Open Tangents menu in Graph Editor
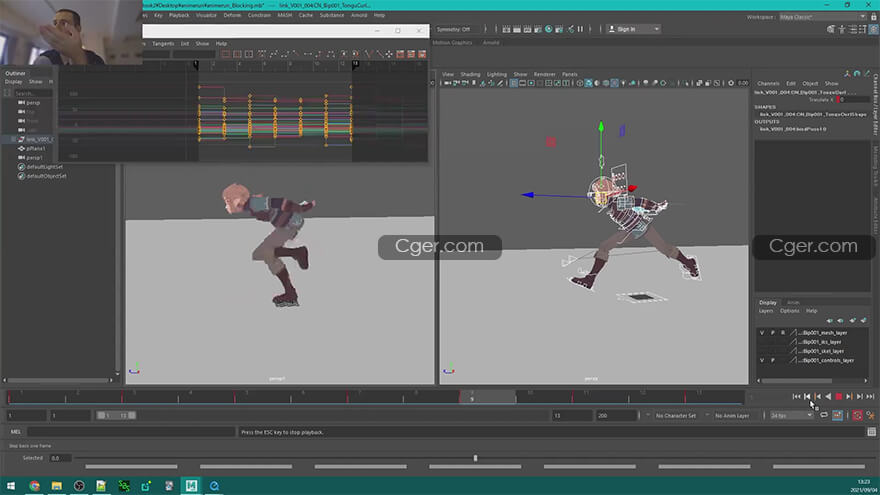This screenshot has height=495, width=880. click(x=163, y=44)
